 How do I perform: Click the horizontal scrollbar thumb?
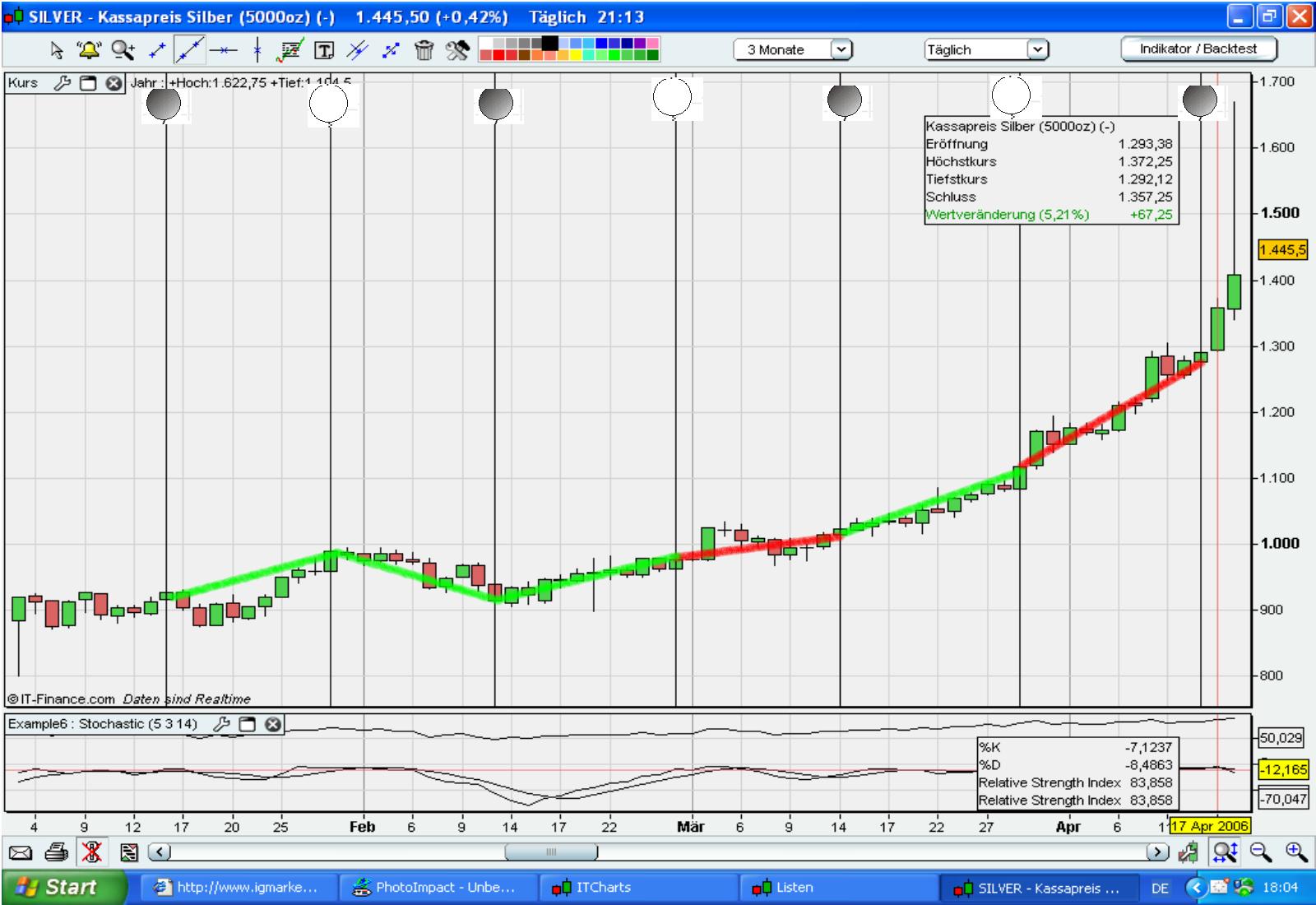pos(551,852)
